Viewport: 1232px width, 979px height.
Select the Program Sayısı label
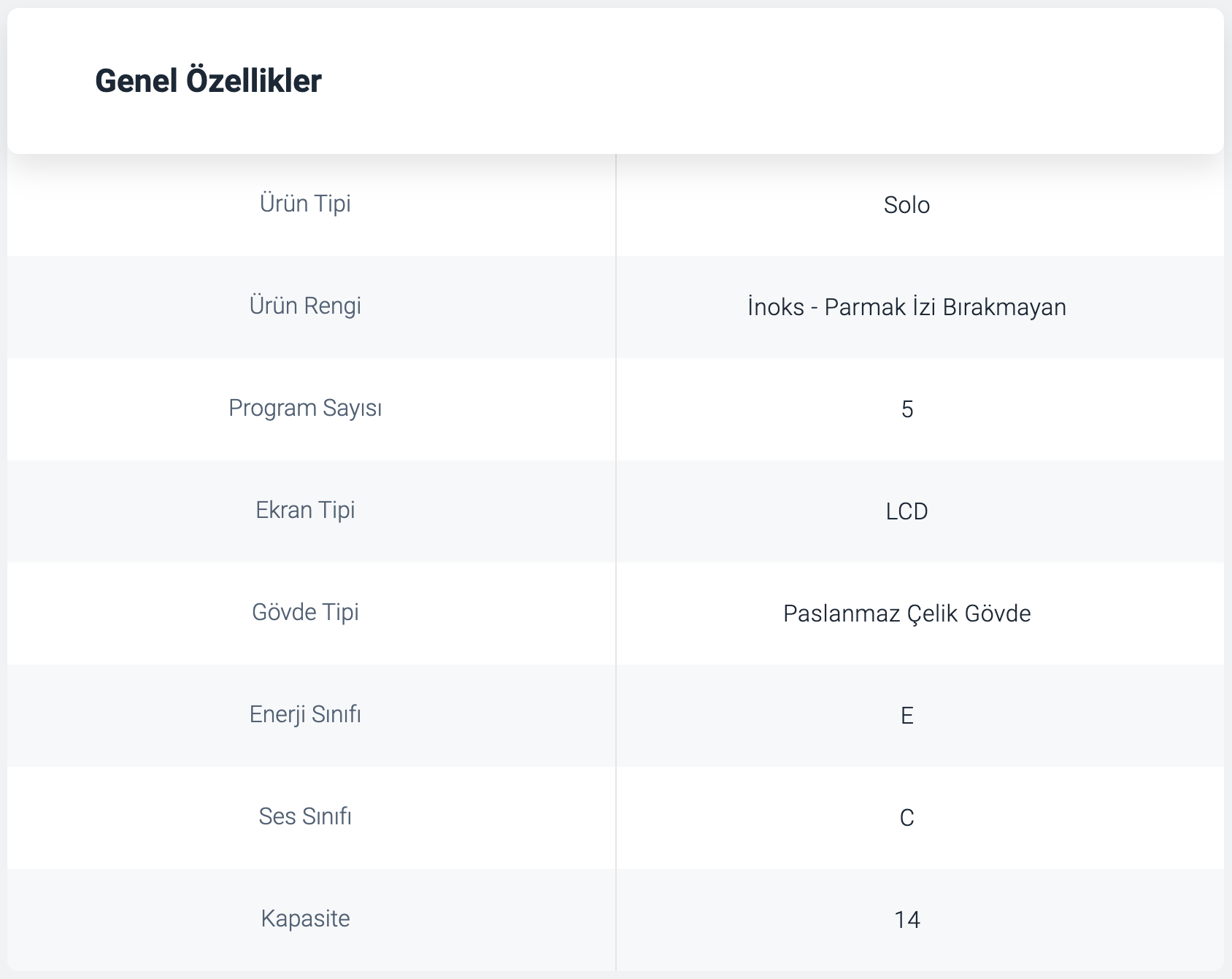click(x=305, y=408)
